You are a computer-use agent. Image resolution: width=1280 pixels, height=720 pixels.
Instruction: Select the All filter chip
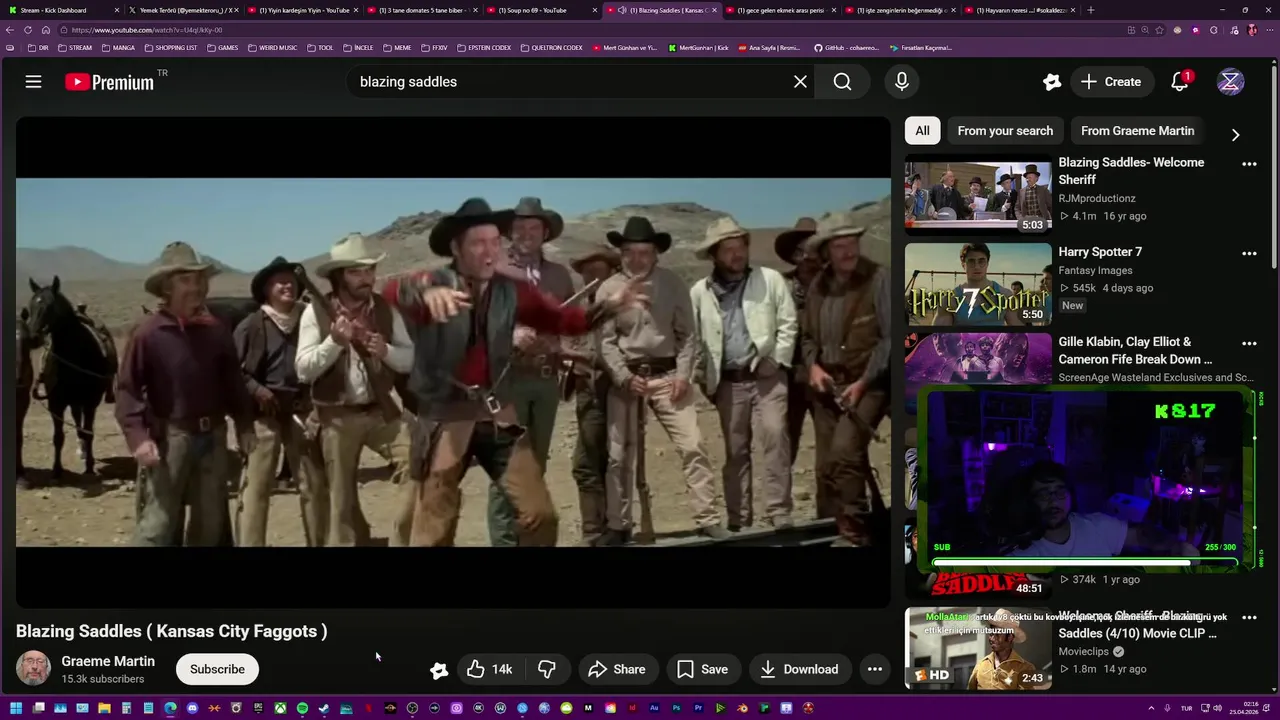point(922,131)
